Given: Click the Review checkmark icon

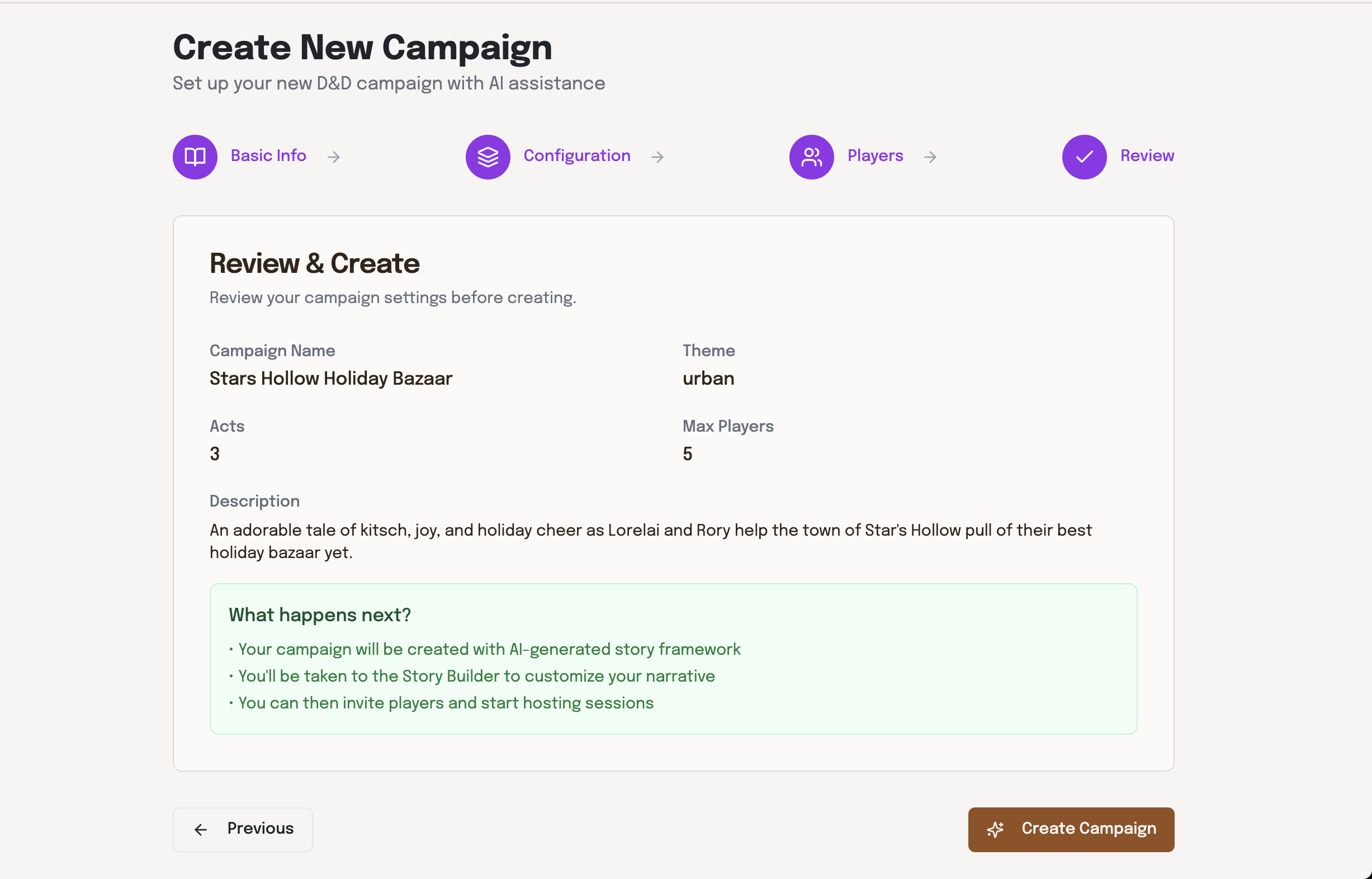Looking at the screenshot, I should [1084, 157].
